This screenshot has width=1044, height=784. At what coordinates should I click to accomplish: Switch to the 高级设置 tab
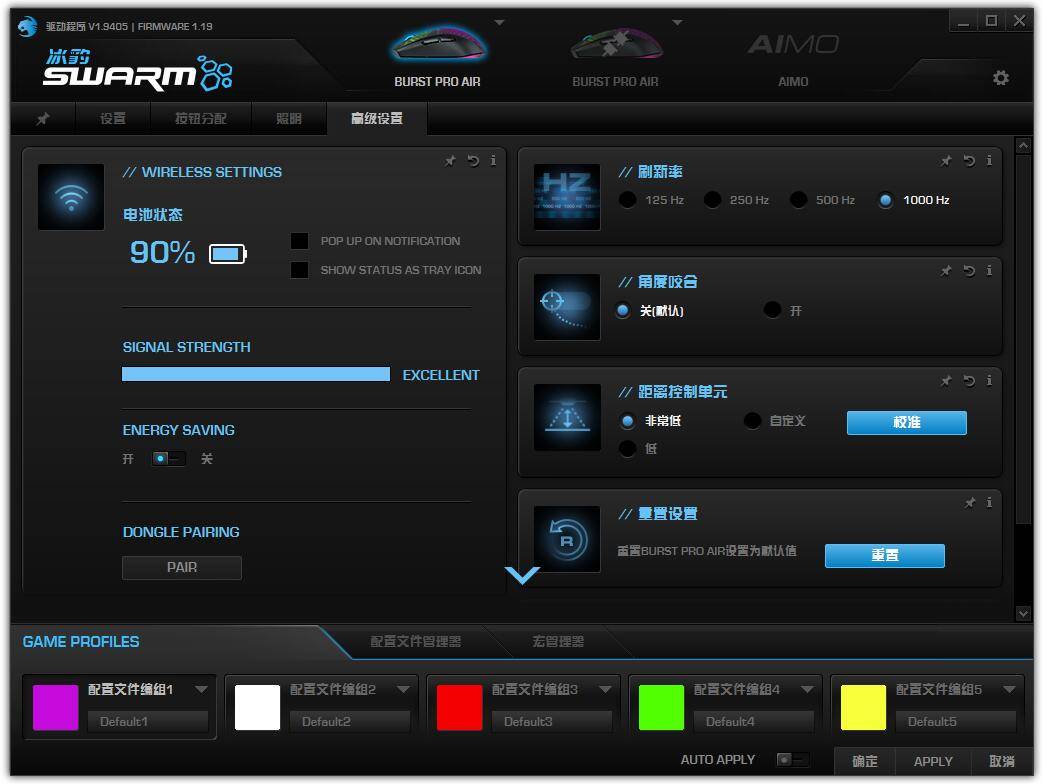point(377,118)
